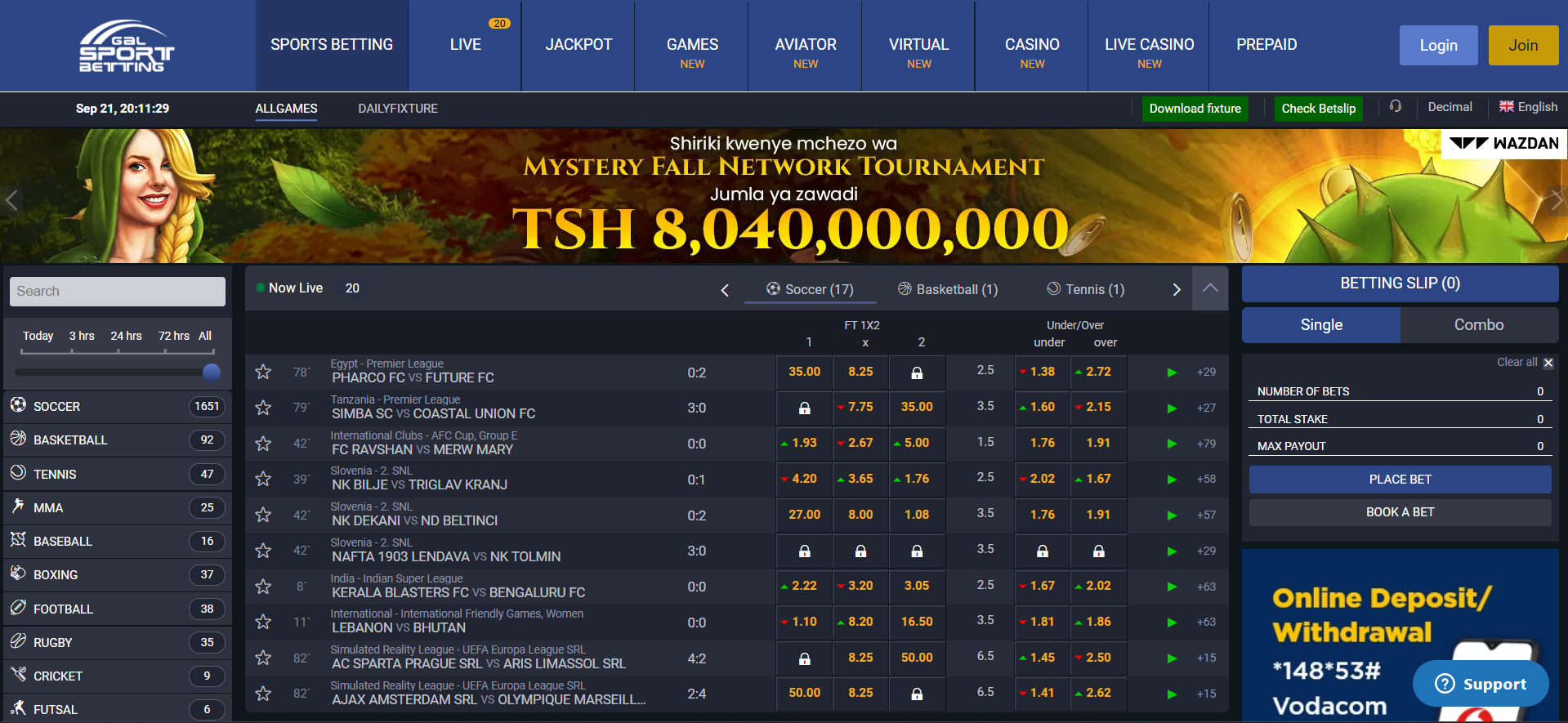
Task: Expand +29 more markets for PHARCO FC
Action: coord(1206,373)
